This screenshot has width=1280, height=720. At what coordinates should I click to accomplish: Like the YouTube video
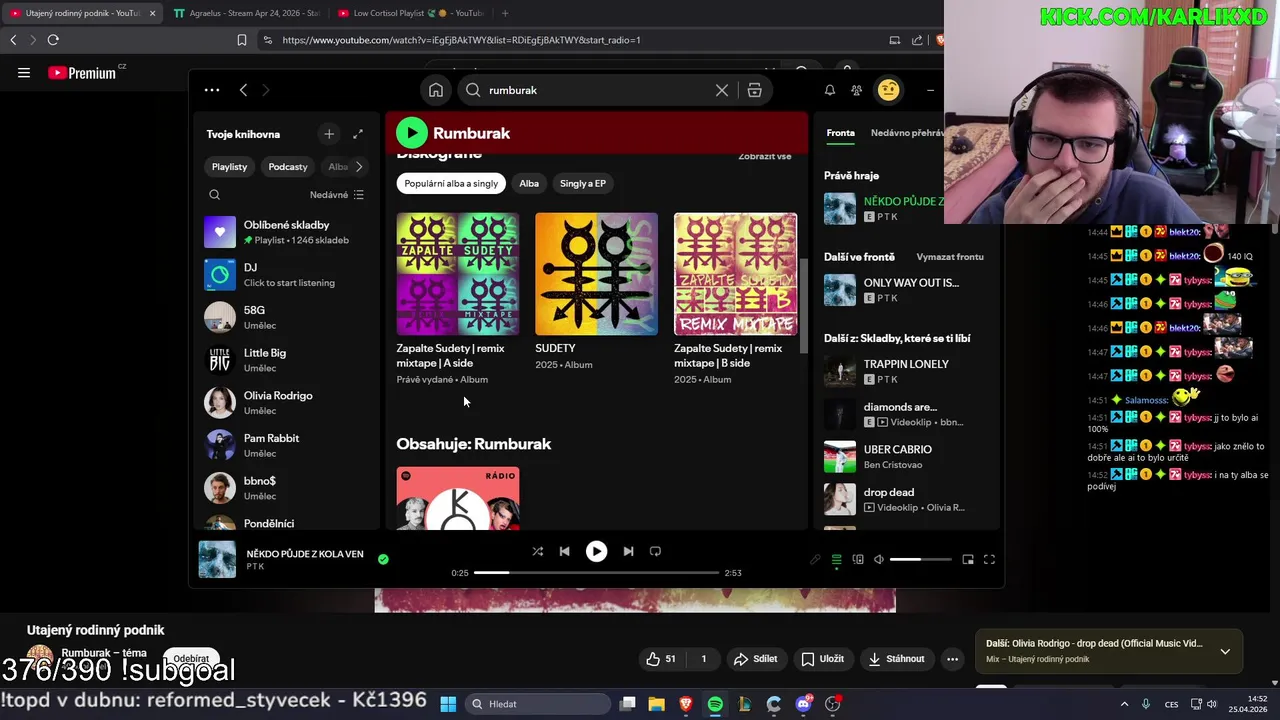click(x=661, y=659)
